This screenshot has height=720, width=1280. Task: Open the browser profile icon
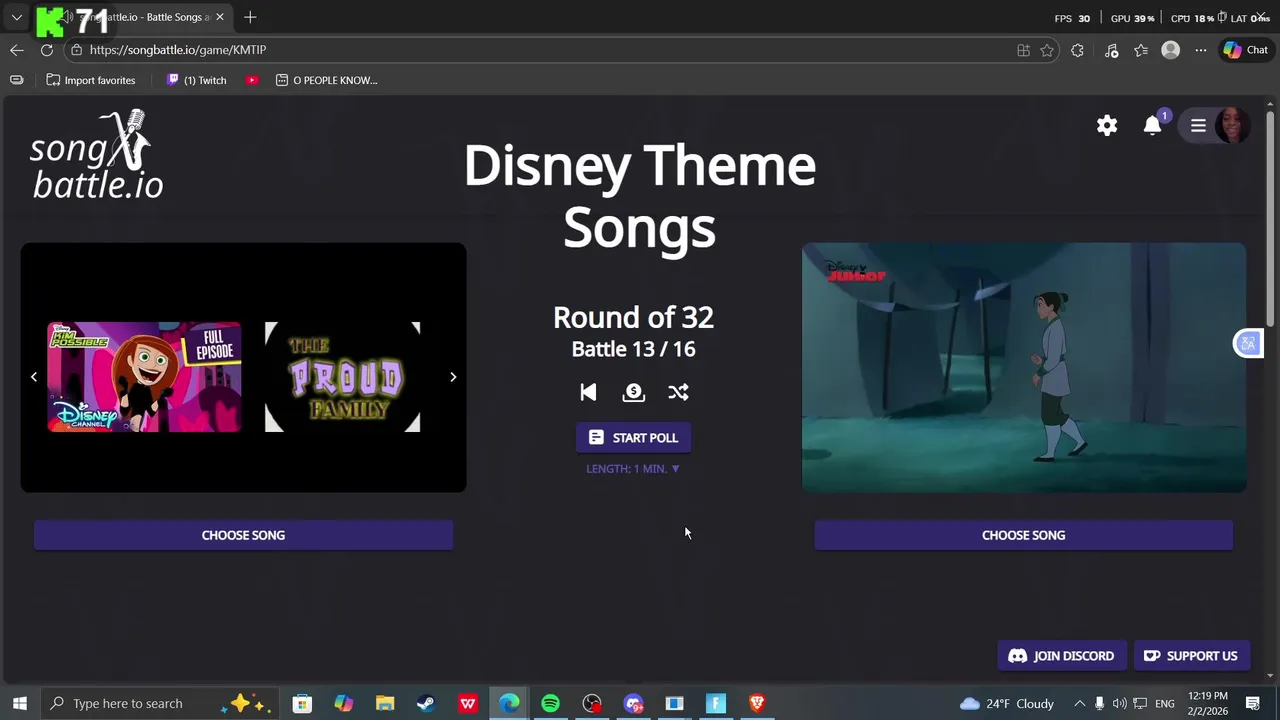[1170, 50]
